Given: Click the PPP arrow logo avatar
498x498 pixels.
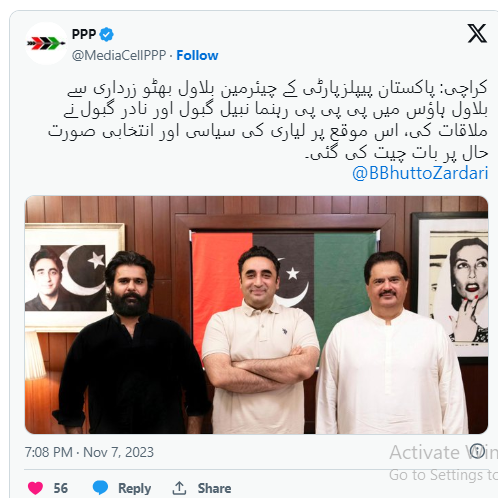Looking at the screenshot, I should [x=46, y=43].
